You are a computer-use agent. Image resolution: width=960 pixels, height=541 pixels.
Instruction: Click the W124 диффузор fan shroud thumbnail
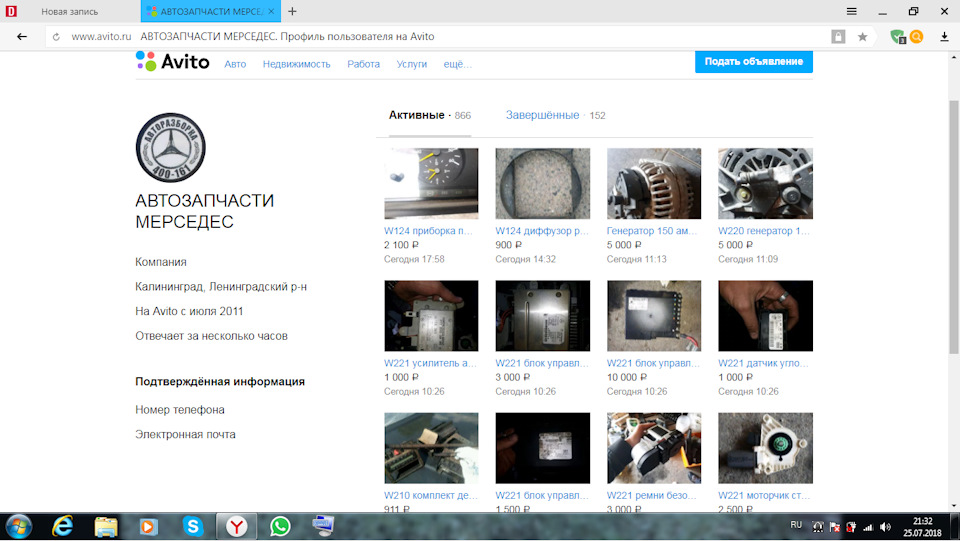[542, 184]
